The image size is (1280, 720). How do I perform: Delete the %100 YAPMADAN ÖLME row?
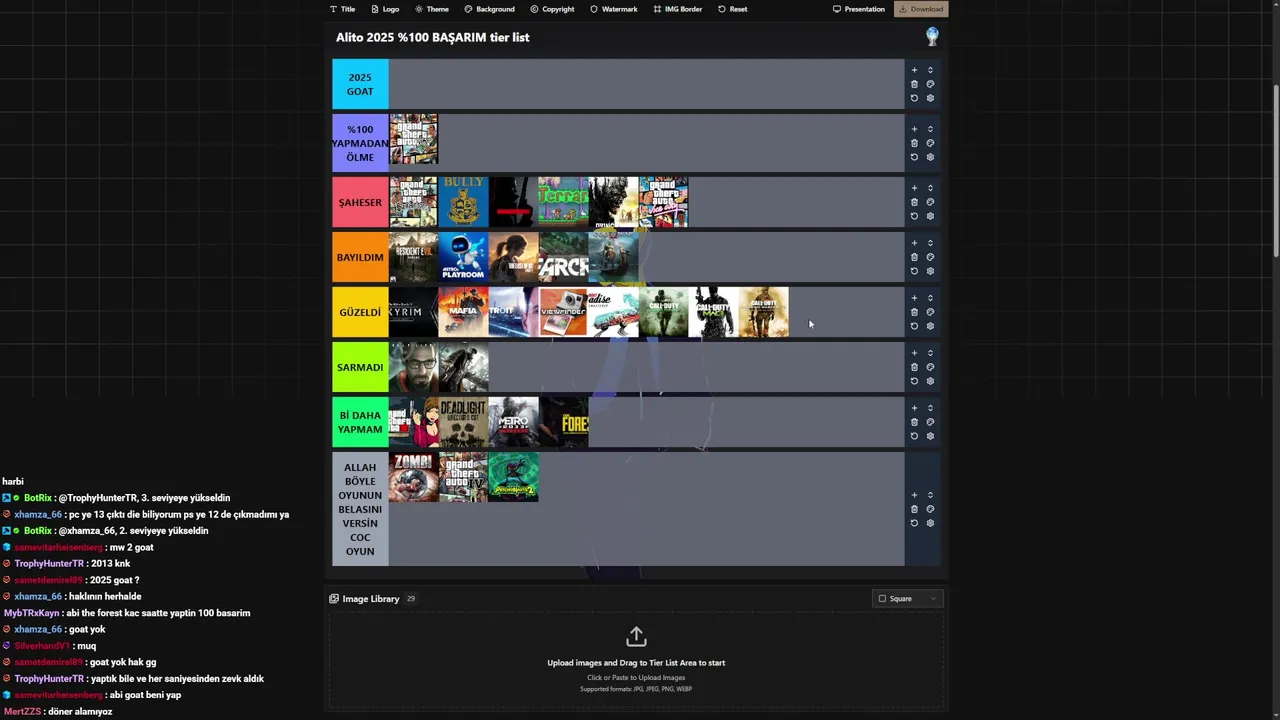coord(914,143)
